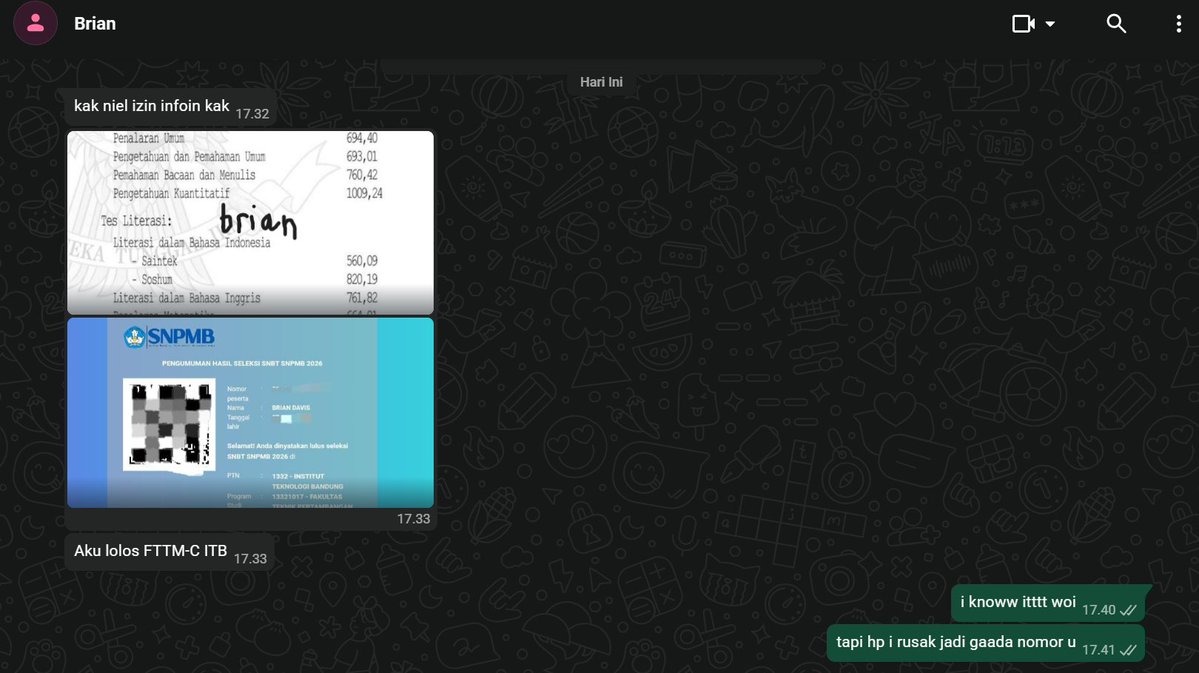Open the three-dot chat menu

coord(1178,24)
